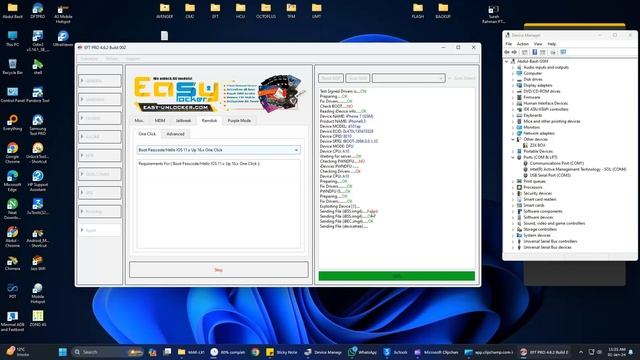Expand the Apple section in EFT sidebar
This screenshot has height=360, width=640.
tap(100, 230)
